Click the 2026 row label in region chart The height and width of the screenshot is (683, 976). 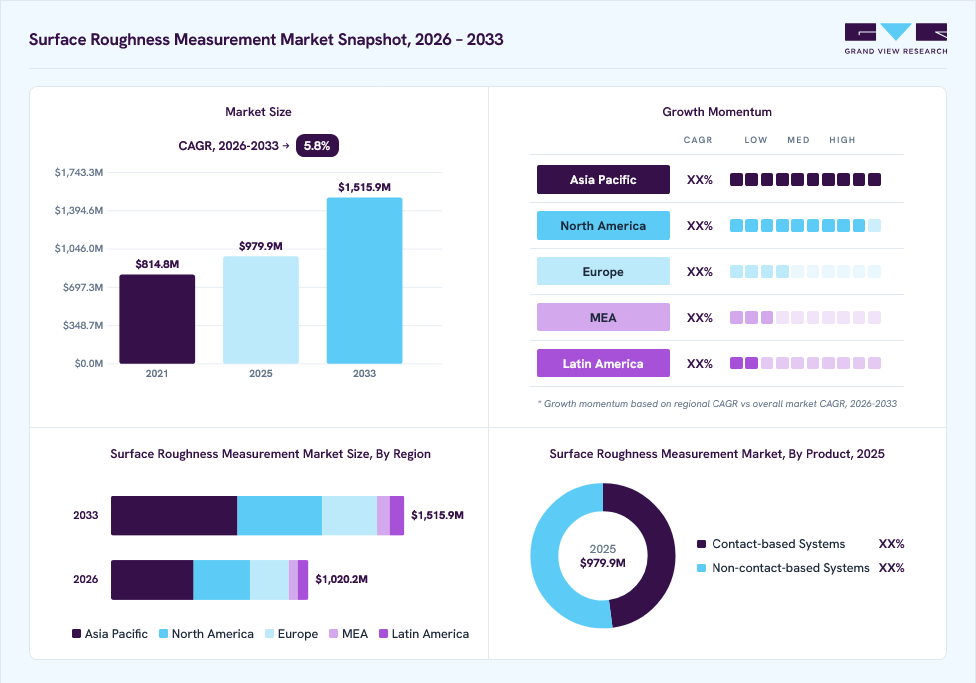click(x=85, y=580)
